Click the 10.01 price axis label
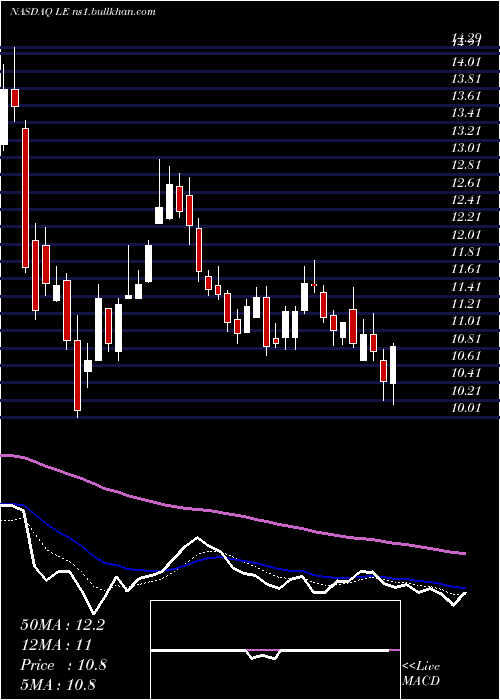This screenshot has width=500, height=700. [x=466, y=408]
